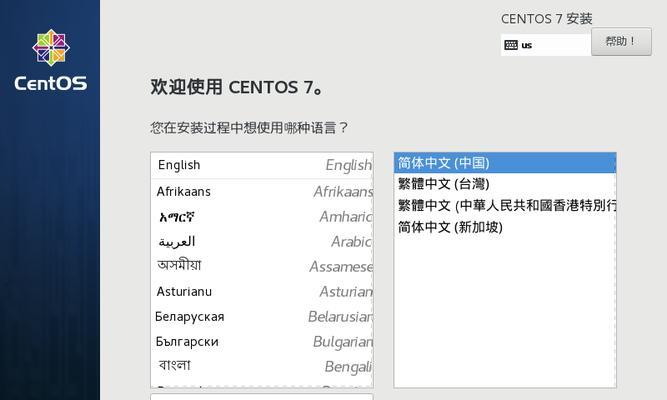This screenshot has width=667, height=400.
Task: Select 简体中文 (新加坡) locale
Action: click(x=505, y=227)
